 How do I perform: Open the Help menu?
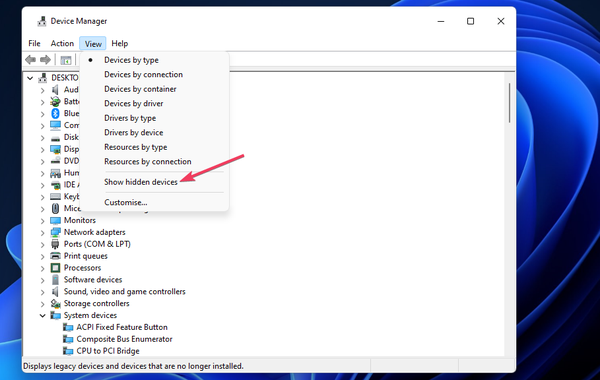pos(120,44)
